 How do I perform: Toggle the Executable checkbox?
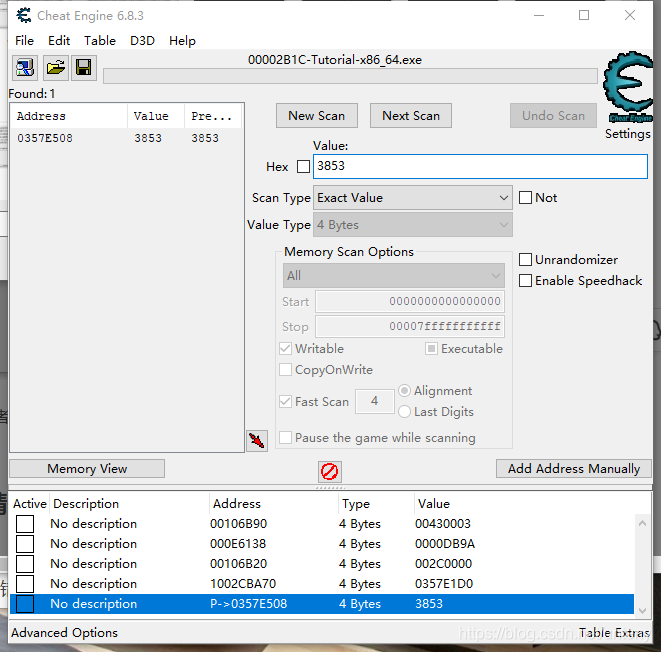pos(431,349)
